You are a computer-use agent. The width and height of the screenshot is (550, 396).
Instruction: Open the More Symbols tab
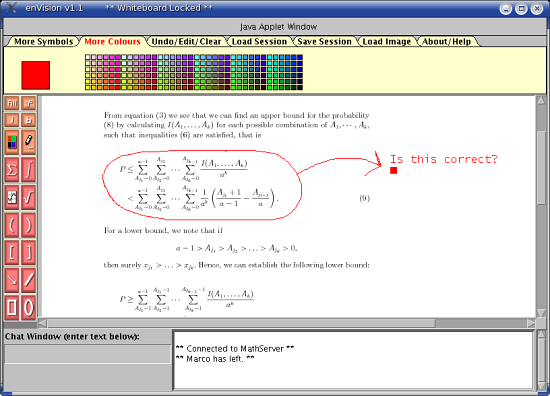(x=43, y=41)
